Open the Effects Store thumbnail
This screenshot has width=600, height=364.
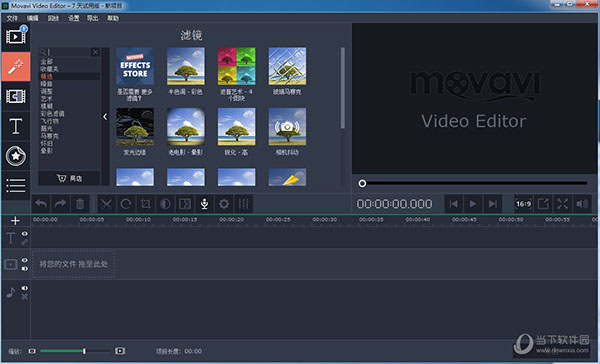[135, 66]
